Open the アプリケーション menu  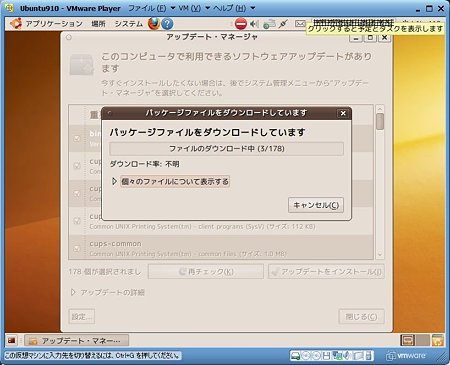coord(54,24)
